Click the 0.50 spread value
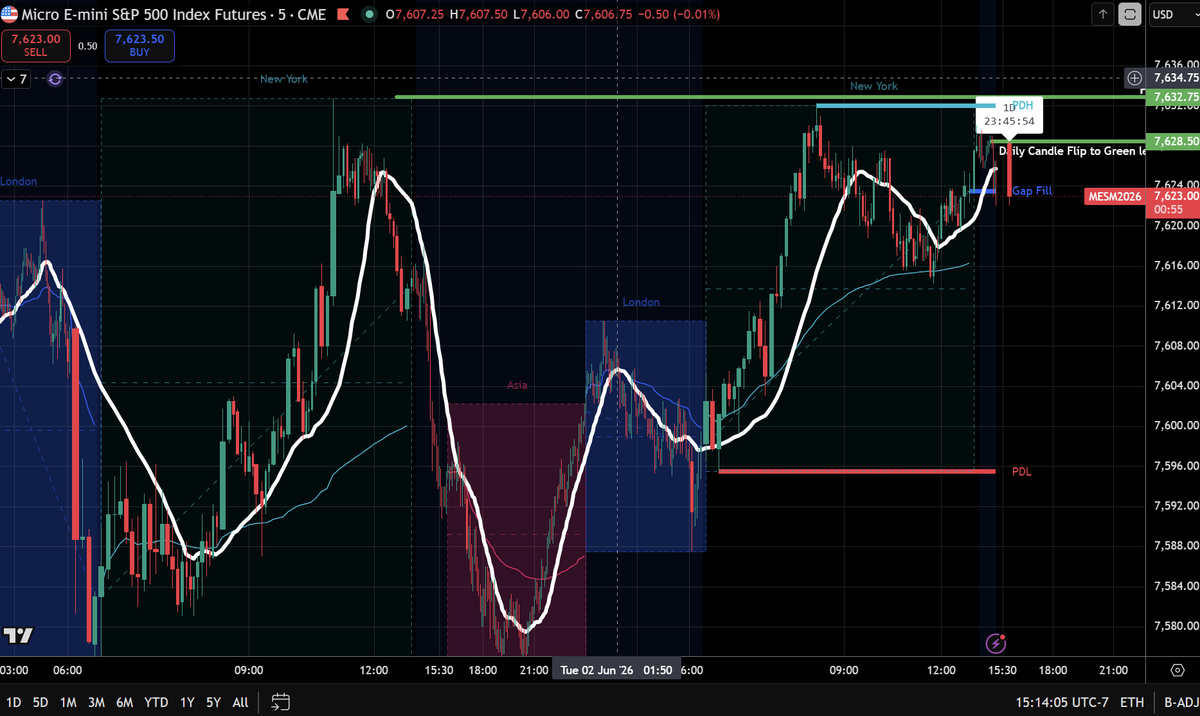Image resolution: width=1200 pixels, height=716 pixels. (88, 45)
